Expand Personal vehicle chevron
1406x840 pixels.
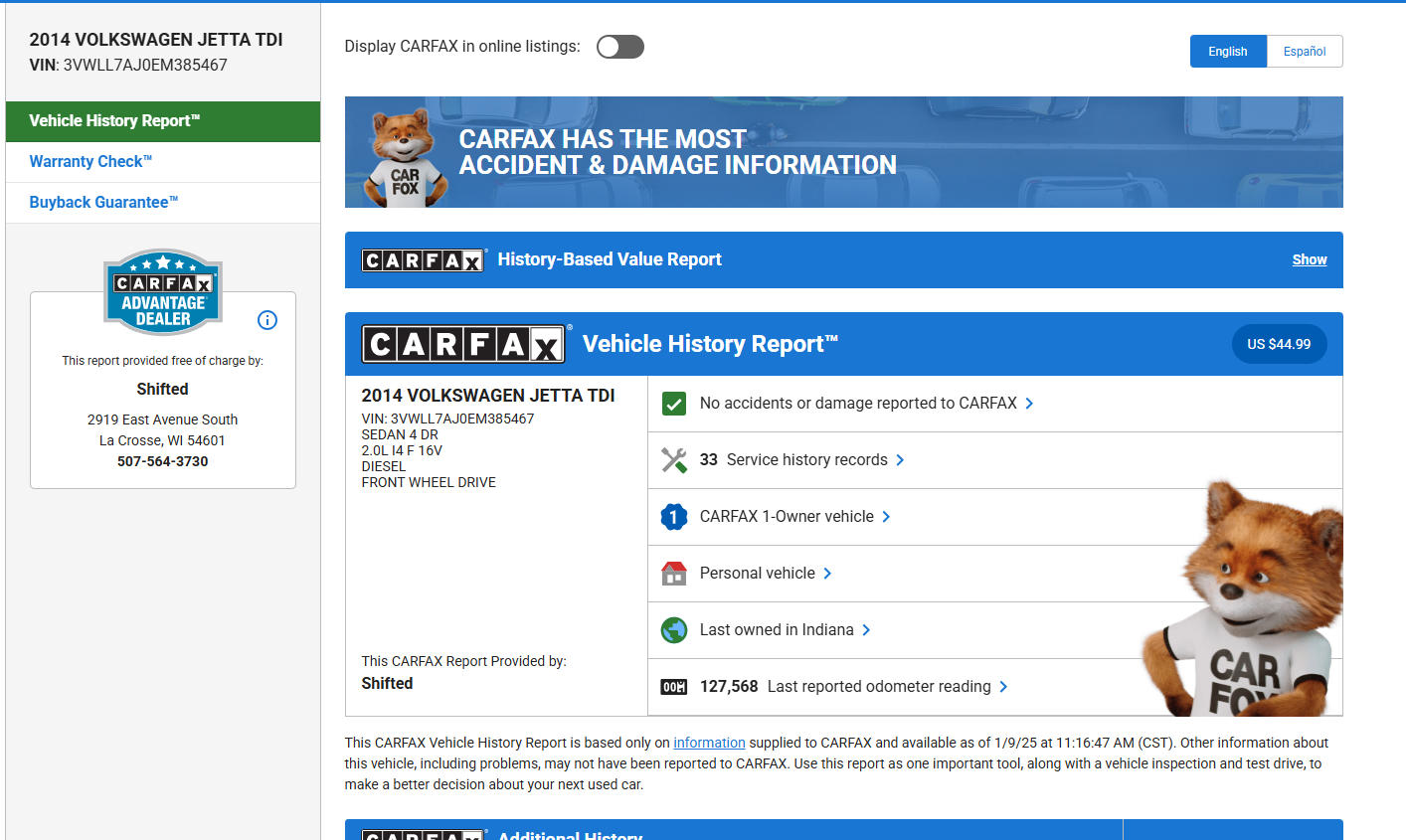point(827,574)
